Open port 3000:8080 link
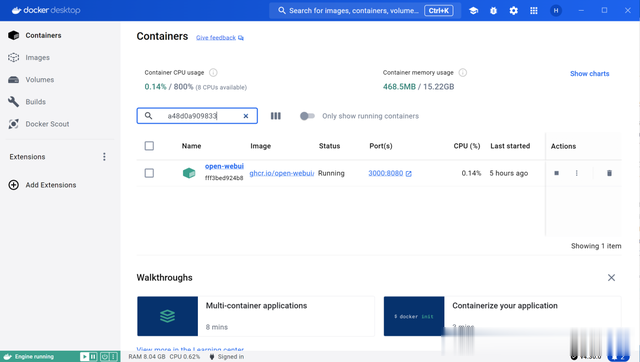The height and width of the screenshot is (362, 640). pos(386,173)
